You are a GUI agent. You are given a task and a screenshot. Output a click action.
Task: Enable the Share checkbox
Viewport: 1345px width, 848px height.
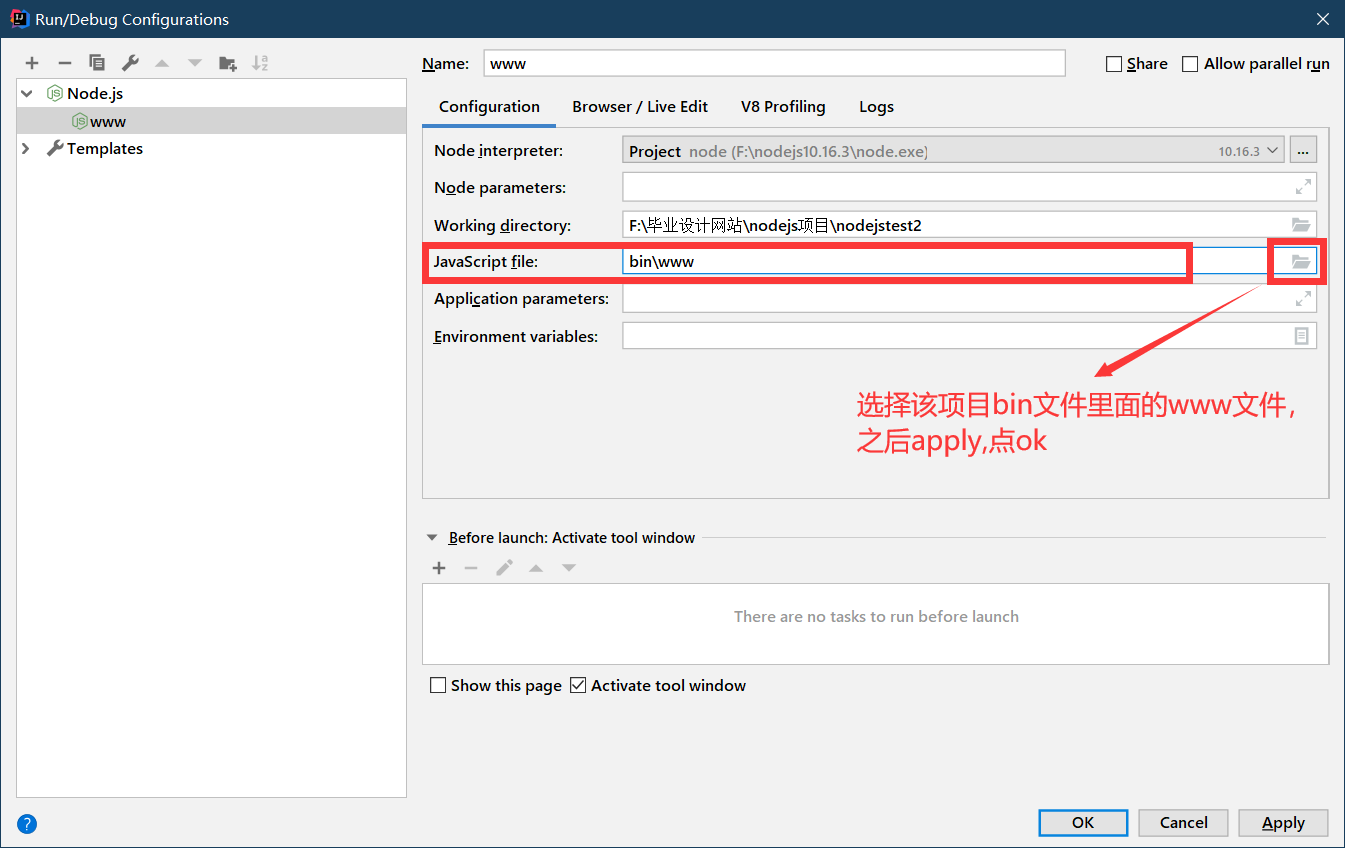(x=1114, y=63)
